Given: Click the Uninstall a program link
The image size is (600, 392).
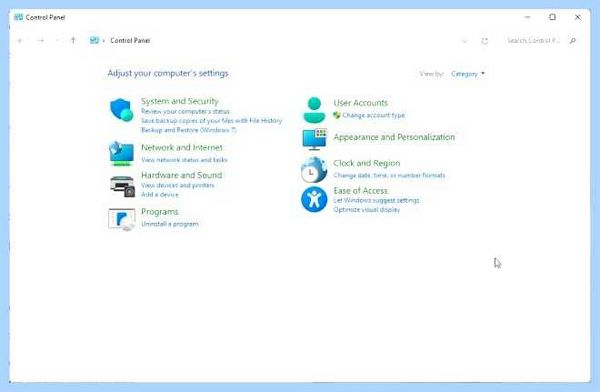Looking at the screenshot, I should pos(170,224).
